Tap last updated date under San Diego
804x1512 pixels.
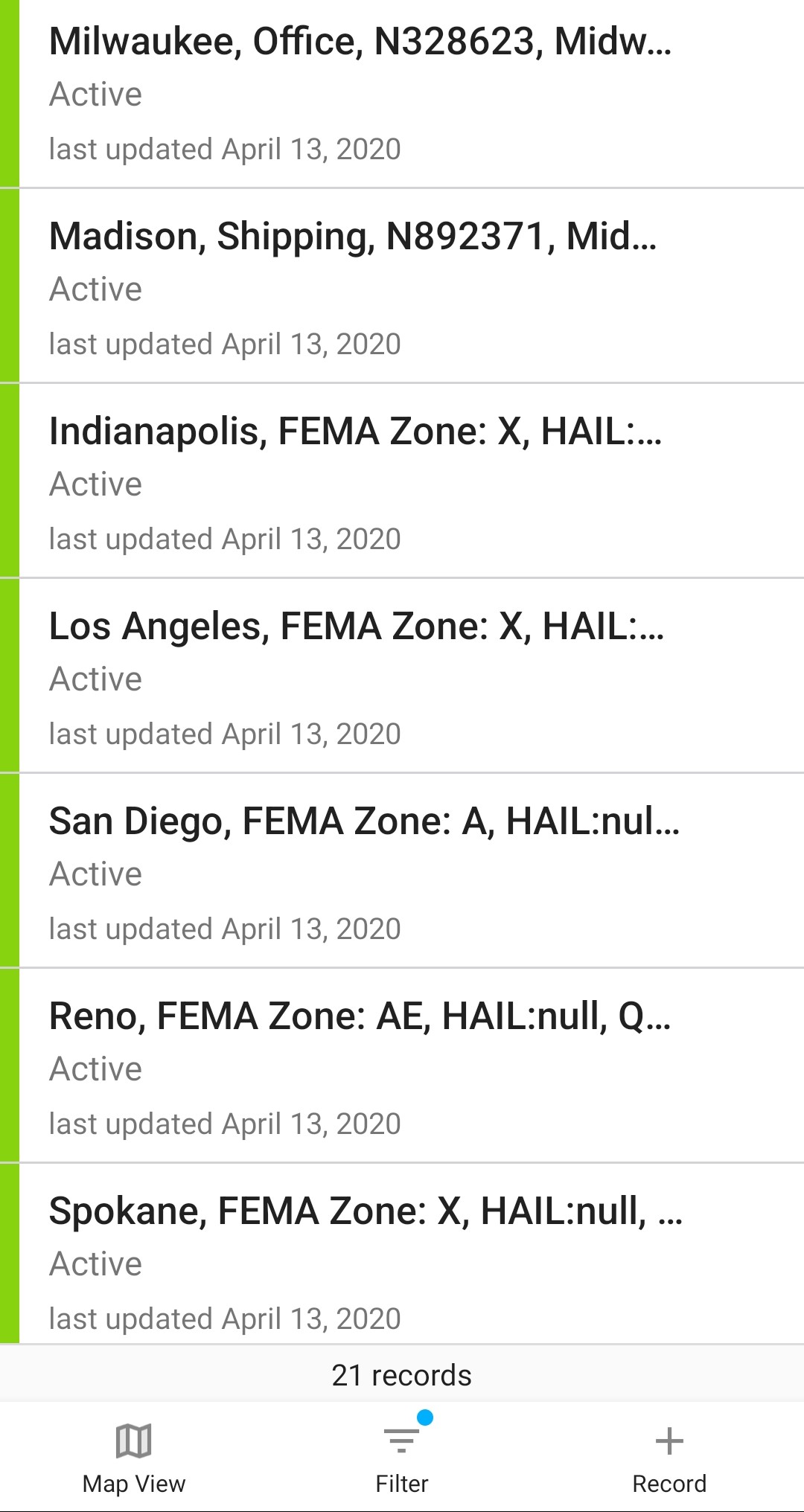(225, 929)
